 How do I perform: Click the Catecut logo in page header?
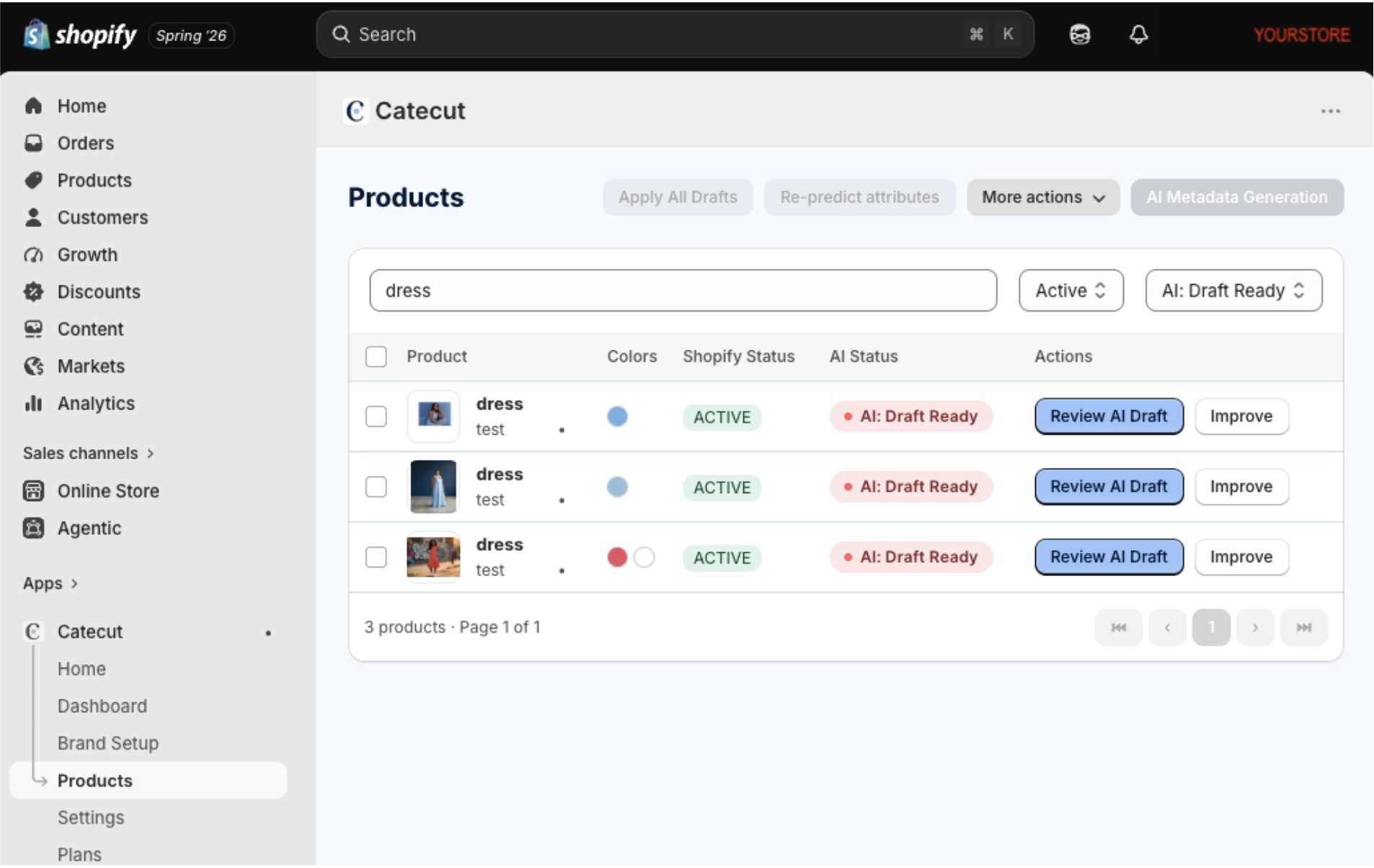pyautogui.click(x=355, y=111)
